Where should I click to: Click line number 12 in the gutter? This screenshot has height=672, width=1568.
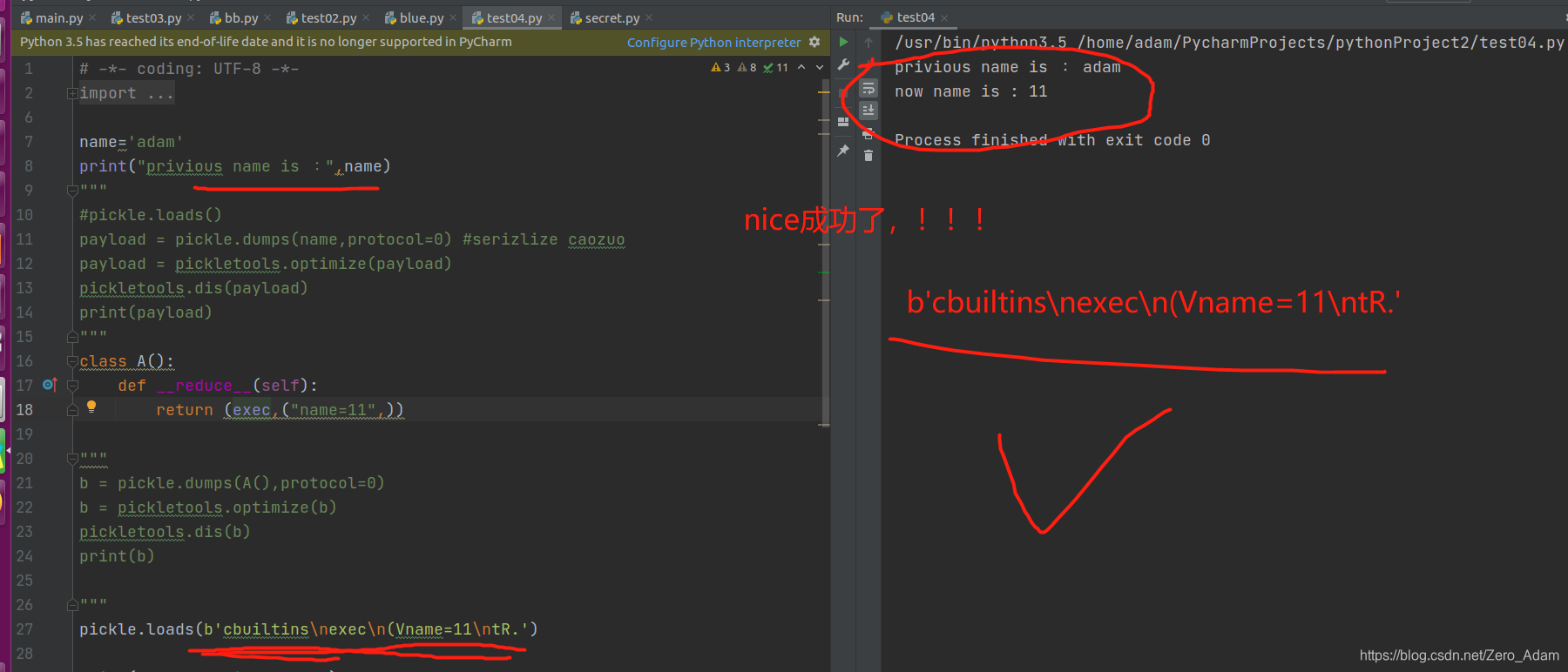pyautogui.click(x=24, y=264)
